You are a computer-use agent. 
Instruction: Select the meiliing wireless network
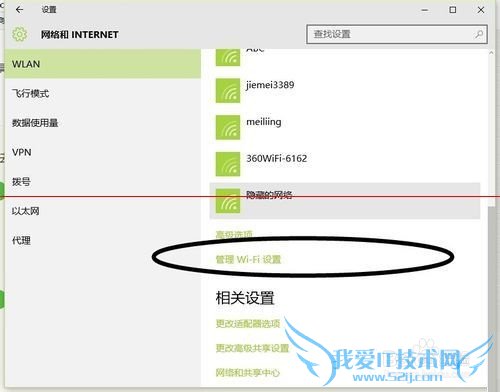coord(345,127)
